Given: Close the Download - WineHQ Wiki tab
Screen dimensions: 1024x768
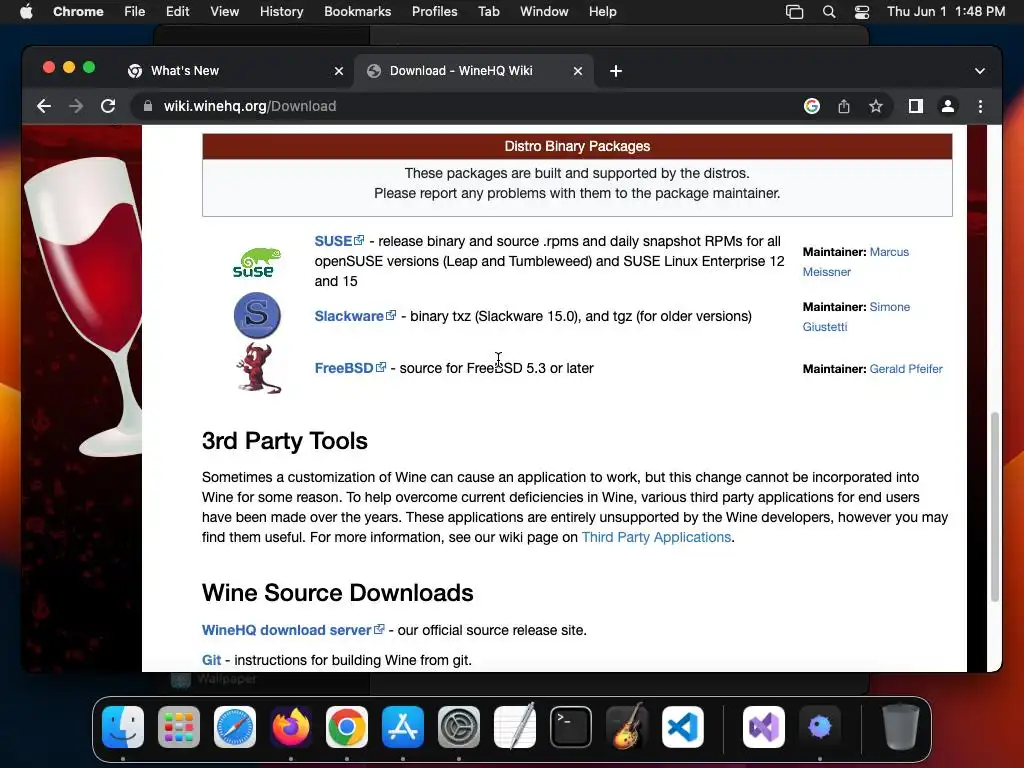Looking at the screenshot, I should point(578,71).
